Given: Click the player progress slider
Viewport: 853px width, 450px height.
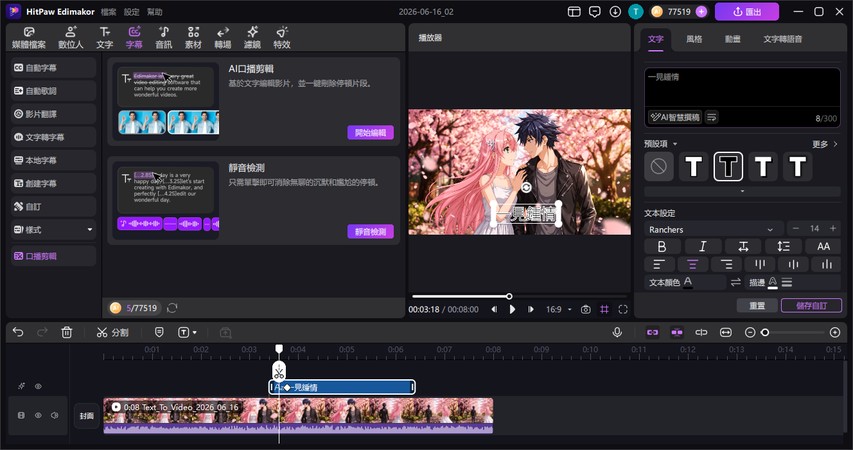Looking at the screenshot, I should click(x=519, y=297).
